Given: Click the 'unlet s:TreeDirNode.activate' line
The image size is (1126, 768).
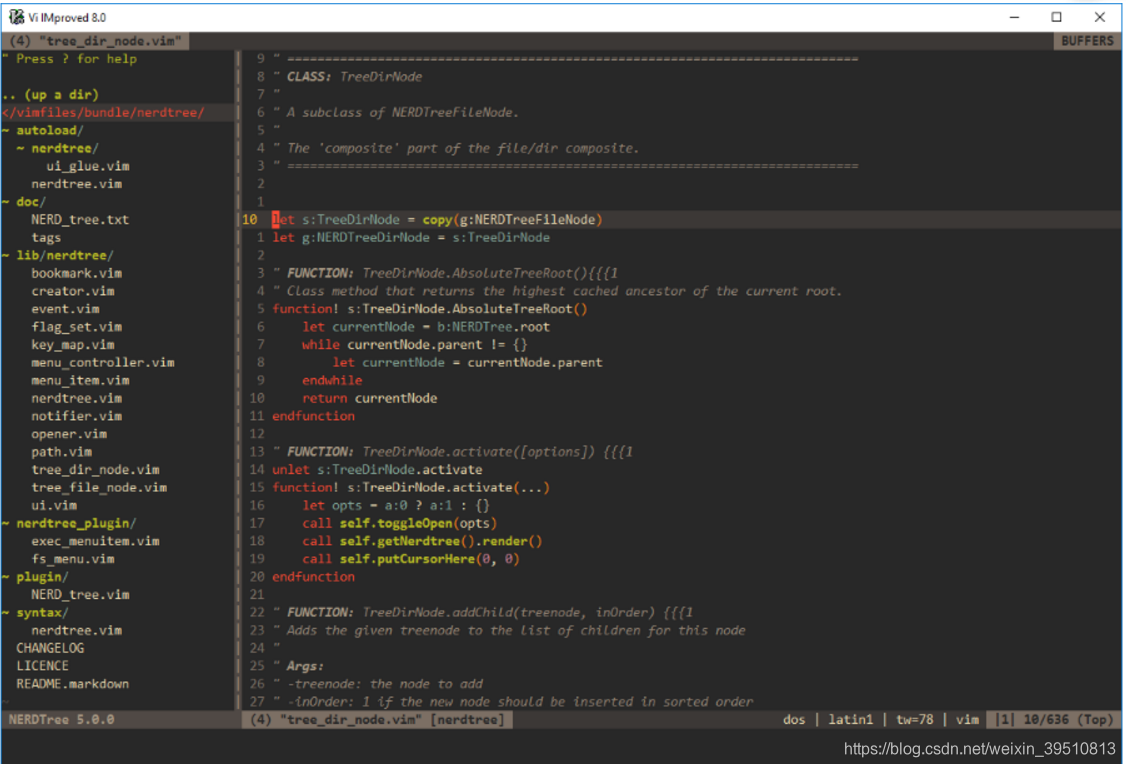Looking at the screenshot, I should click(x=377, y=470).
